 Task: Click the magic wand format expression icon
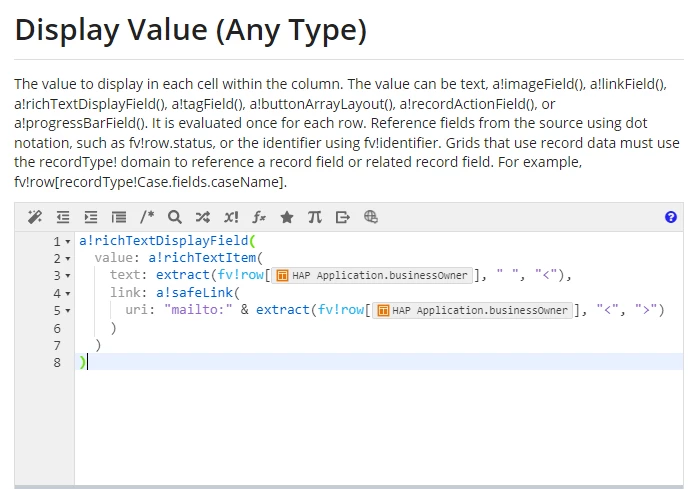pos(35,217)
